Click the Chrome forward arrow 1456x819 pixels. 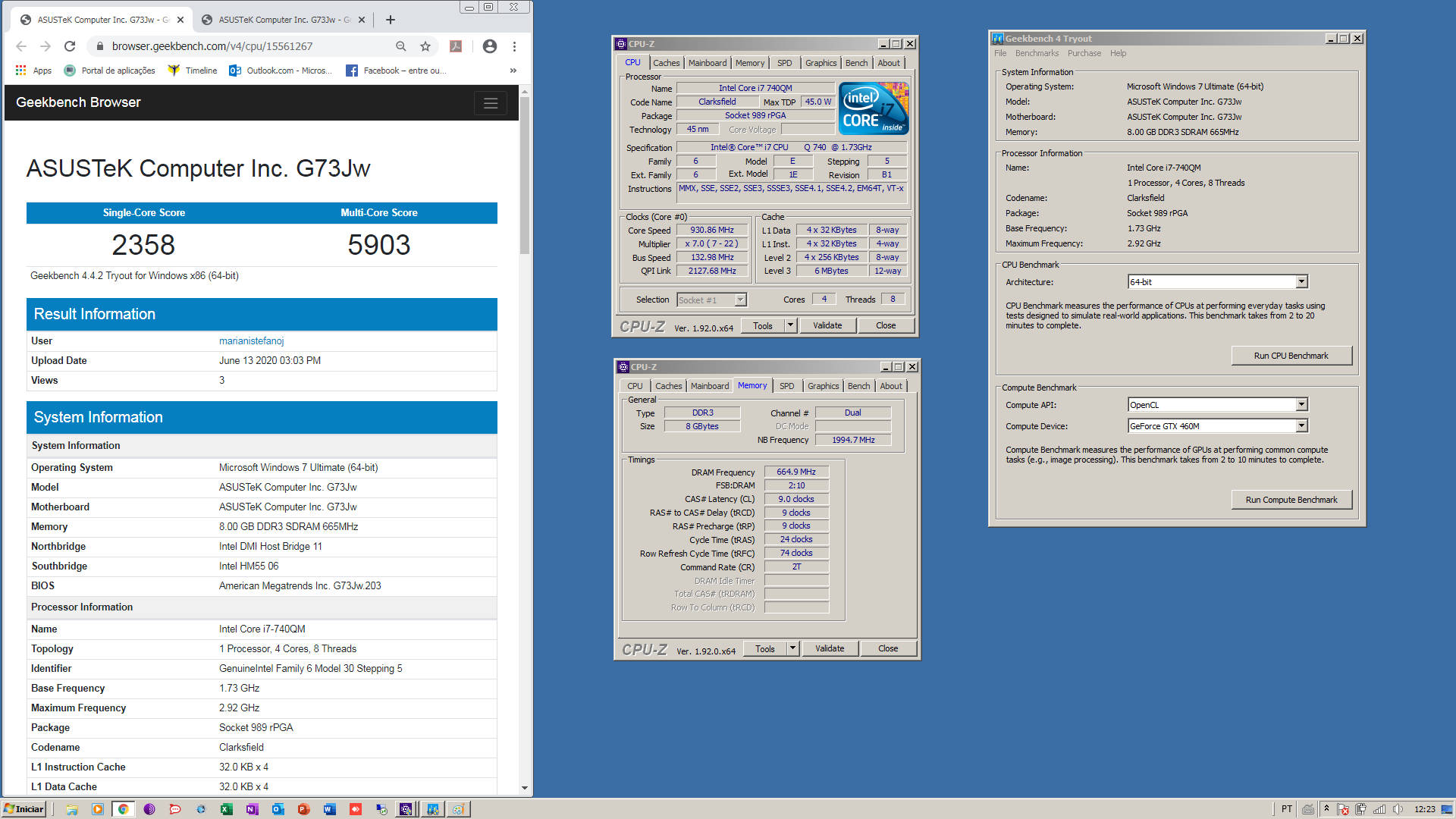(45, 46)
